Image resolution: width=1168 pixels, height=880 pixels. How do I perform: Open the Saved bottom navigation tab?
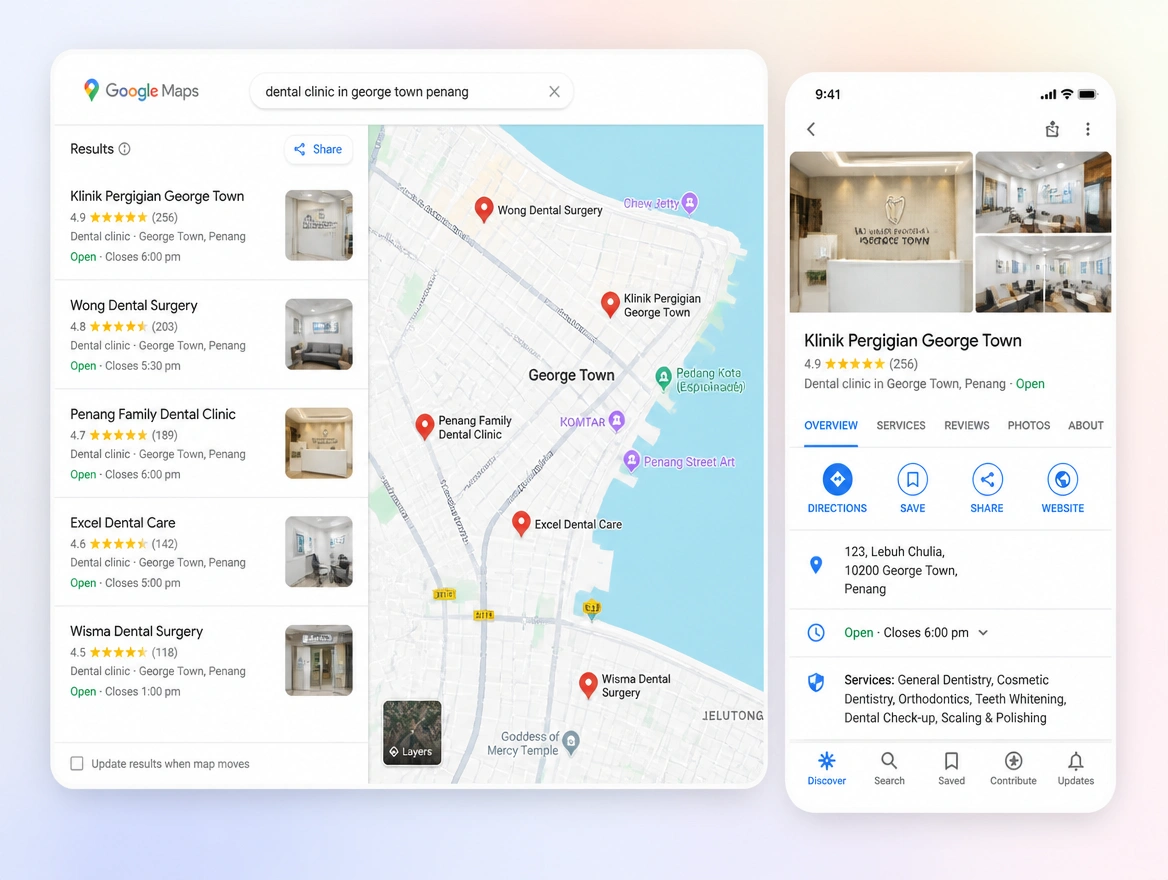[x=951, y=768]
